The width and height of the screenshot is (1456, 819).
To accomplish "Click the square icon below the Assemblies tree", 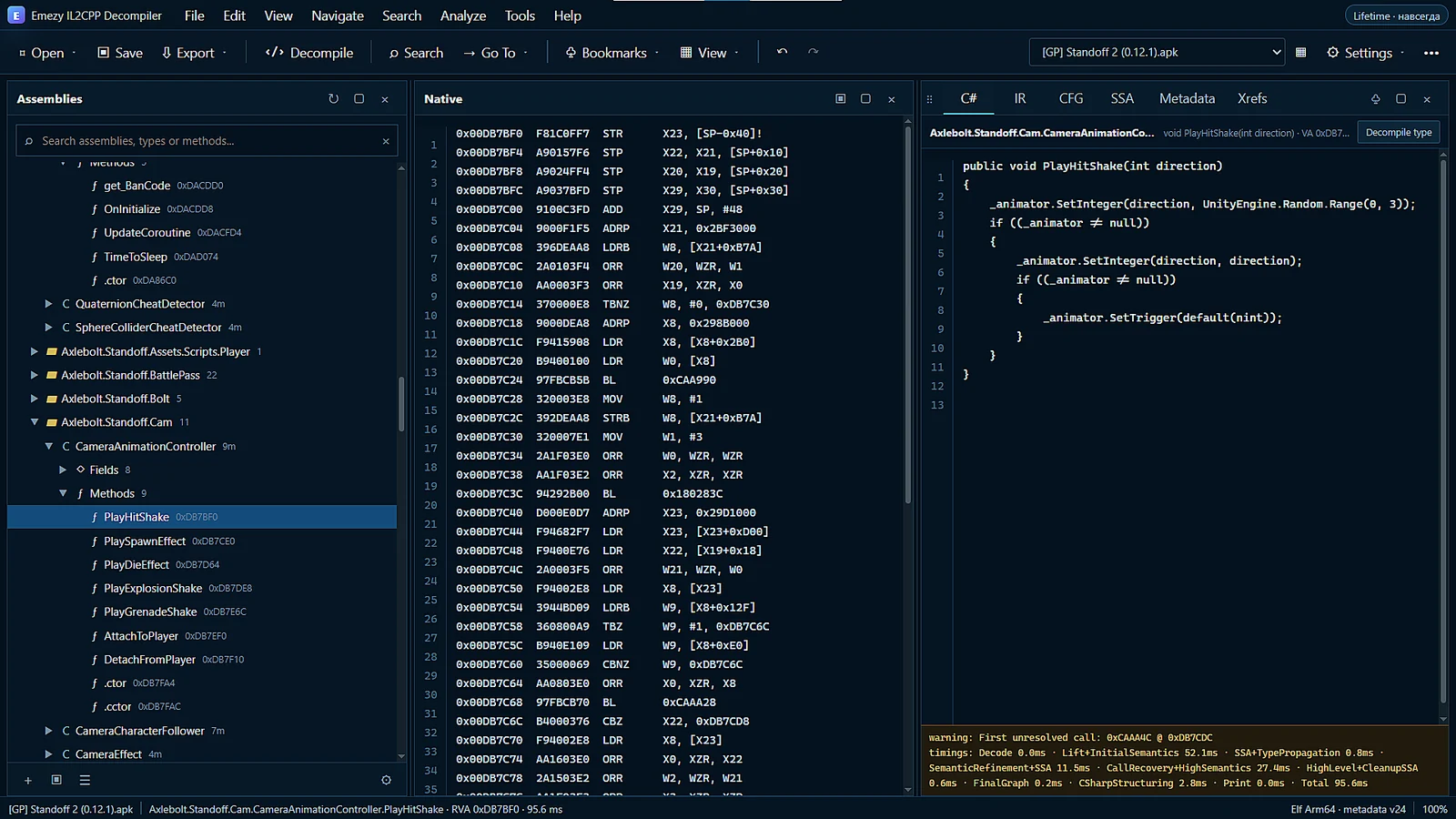I will tap(56, 780).
